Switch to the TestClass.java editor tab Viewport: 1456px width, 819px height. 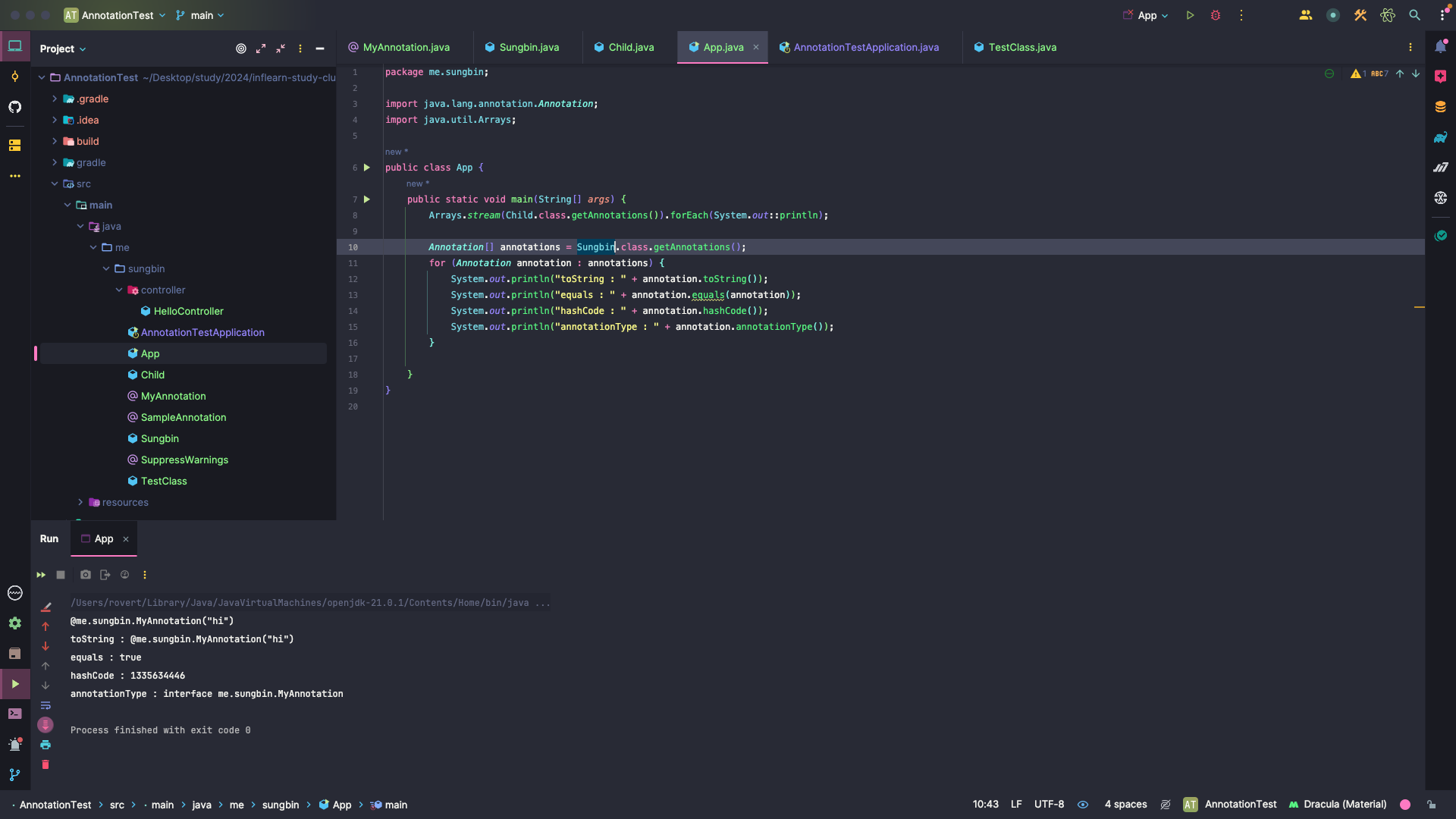(x=1021, y=47)
